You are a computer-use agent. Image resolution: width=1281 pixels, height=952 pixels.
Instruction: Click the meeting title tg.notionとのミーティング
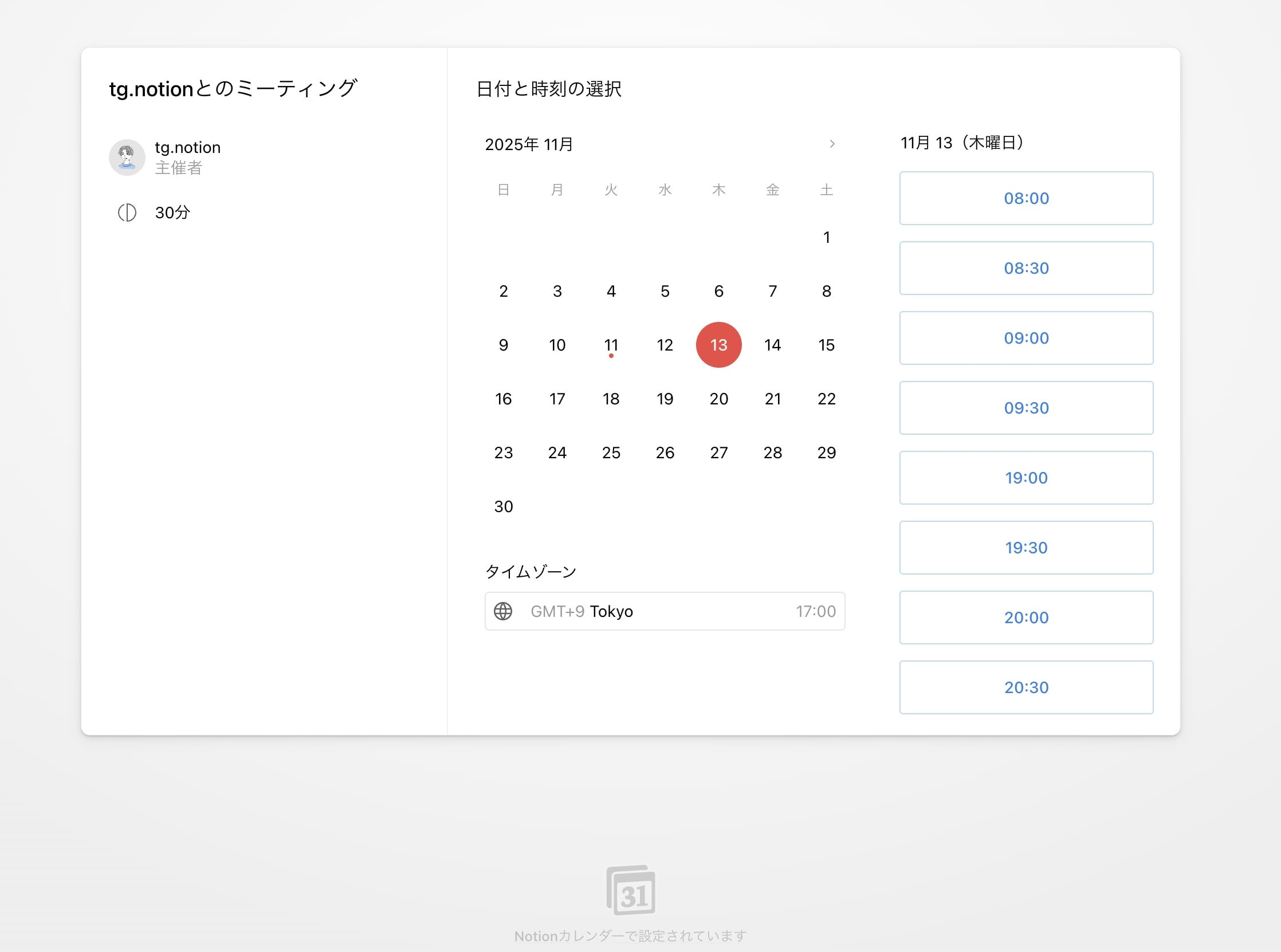click(233, 88)
